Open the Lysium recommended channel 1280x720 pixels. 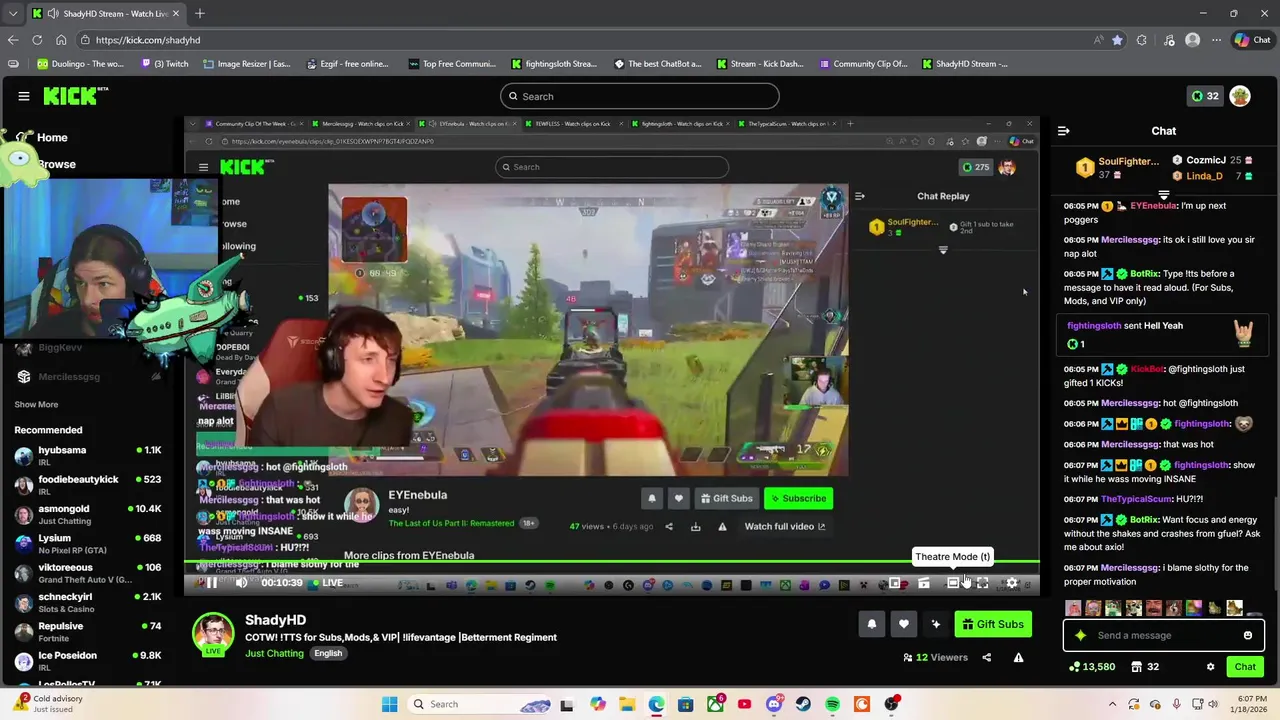[88, 543]
